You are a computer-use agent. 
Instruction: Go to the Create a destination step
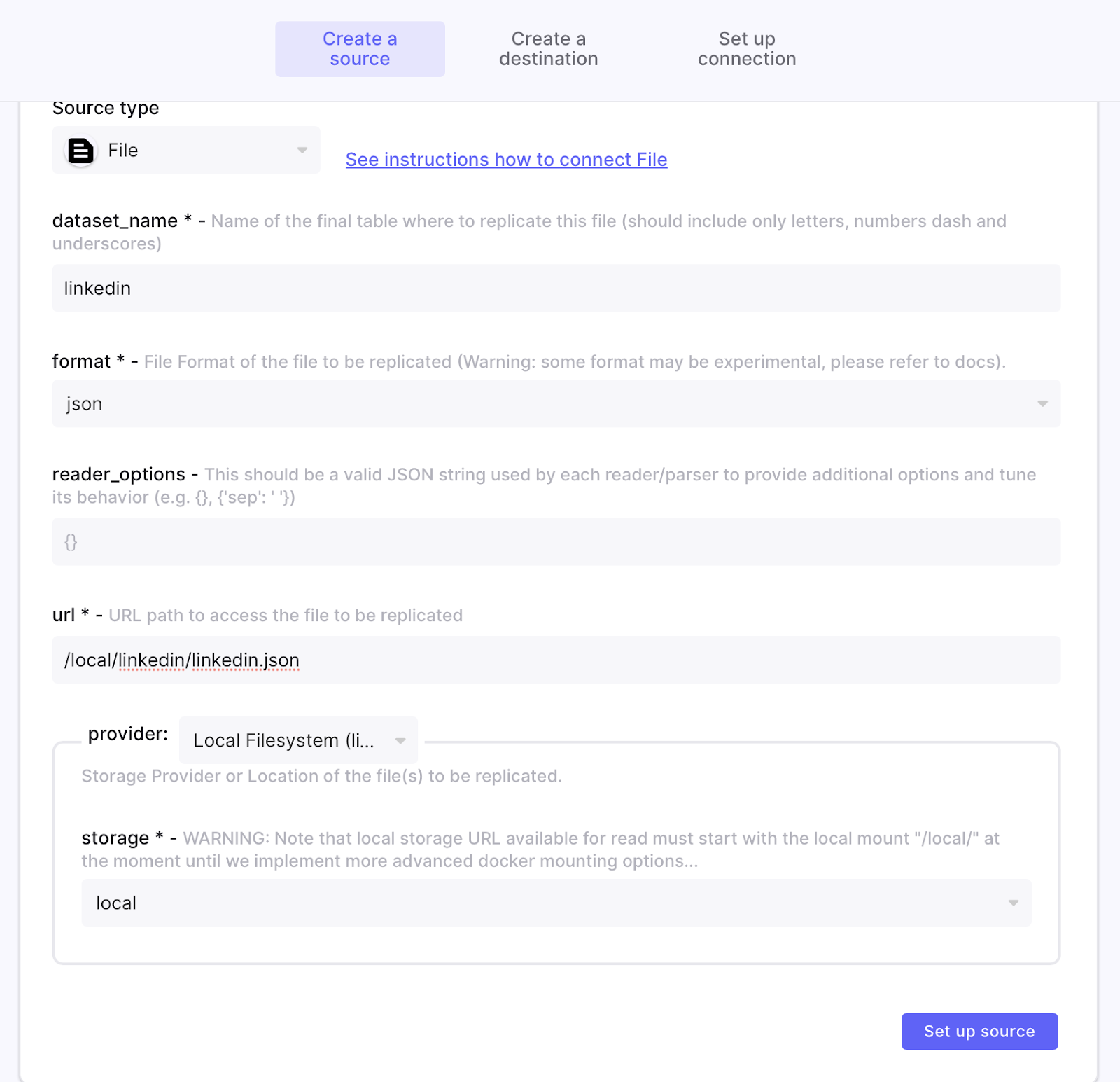click(548, 49)
